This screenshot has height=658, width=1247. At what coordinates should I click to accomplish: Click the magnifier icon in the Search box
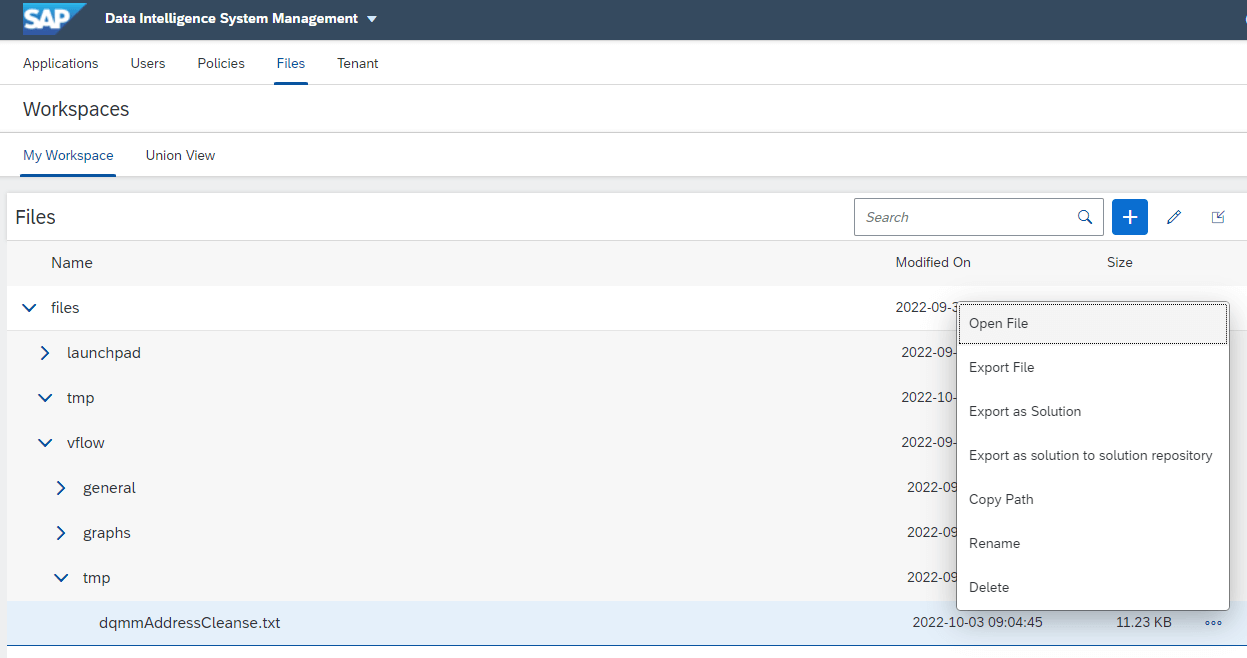pos(1085,217)
